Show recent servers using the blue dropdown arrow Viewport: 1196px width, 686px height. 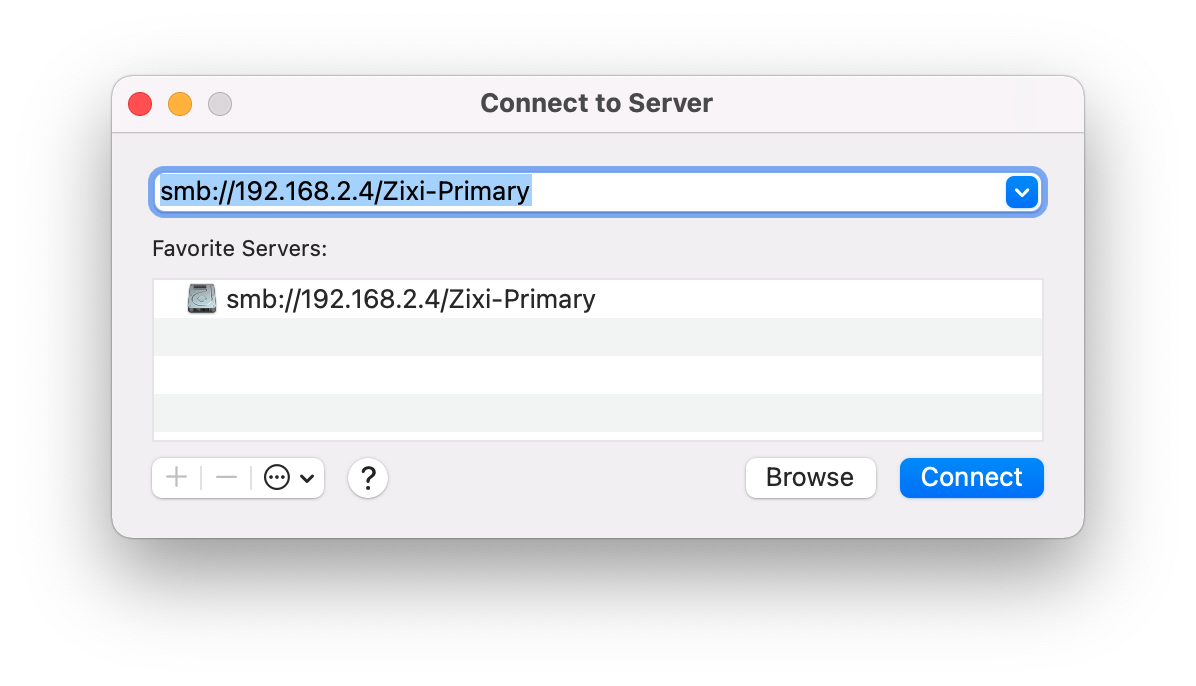tap(1021, 192)
